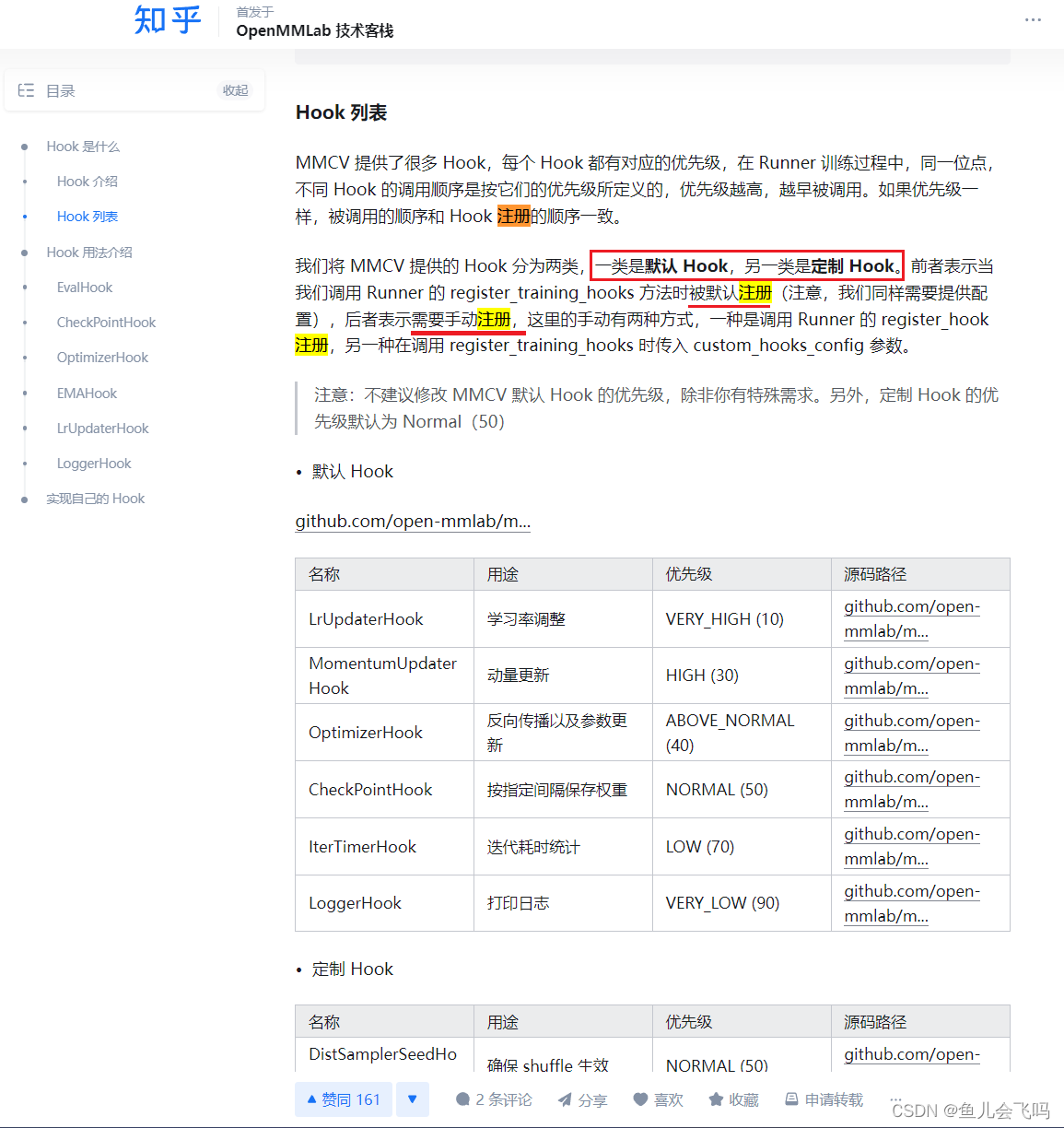Click the 申请转载 reprint request icon
1064x1128 pixels.
click(x=790, y=1099)
